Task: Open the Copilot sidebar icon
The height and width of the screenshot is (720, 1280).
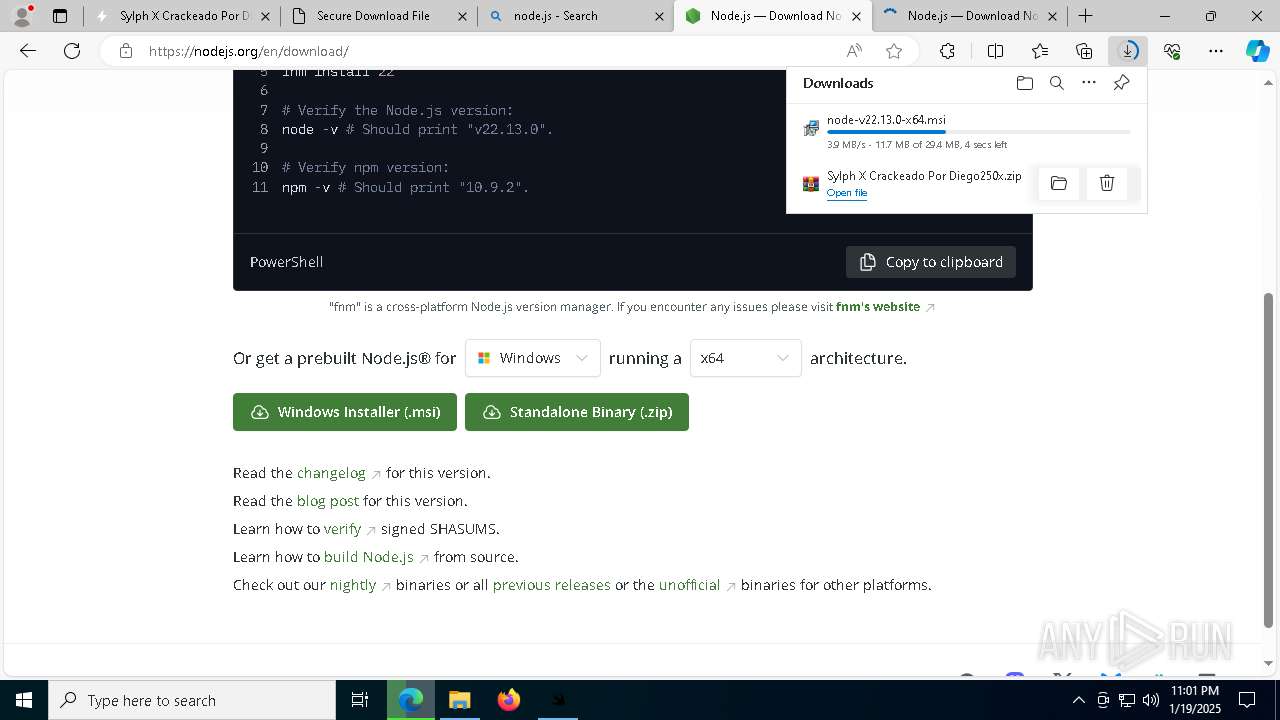Action: click(1257, 51)
